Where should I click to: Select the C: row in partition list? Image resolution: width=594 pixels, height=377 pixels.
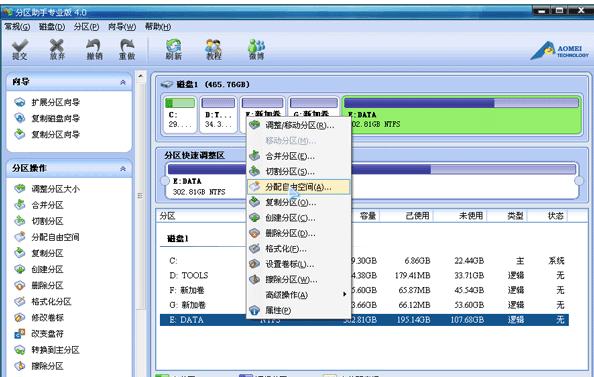364,261
